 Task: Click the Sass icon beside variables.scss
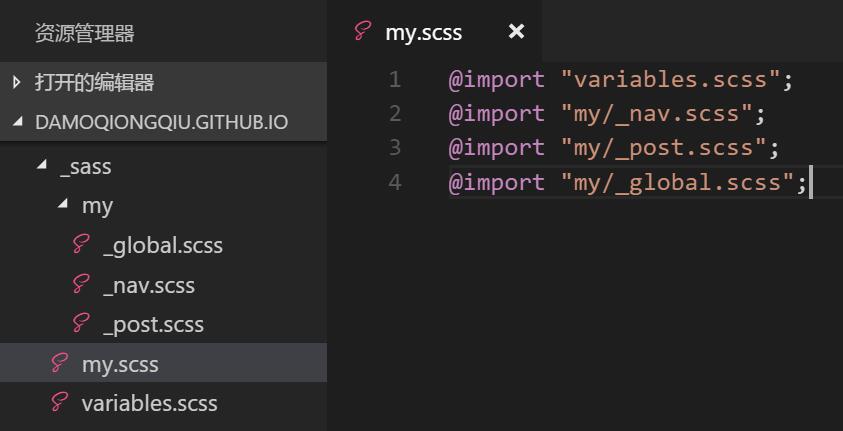pyautogui.click(x=59, y=403)
